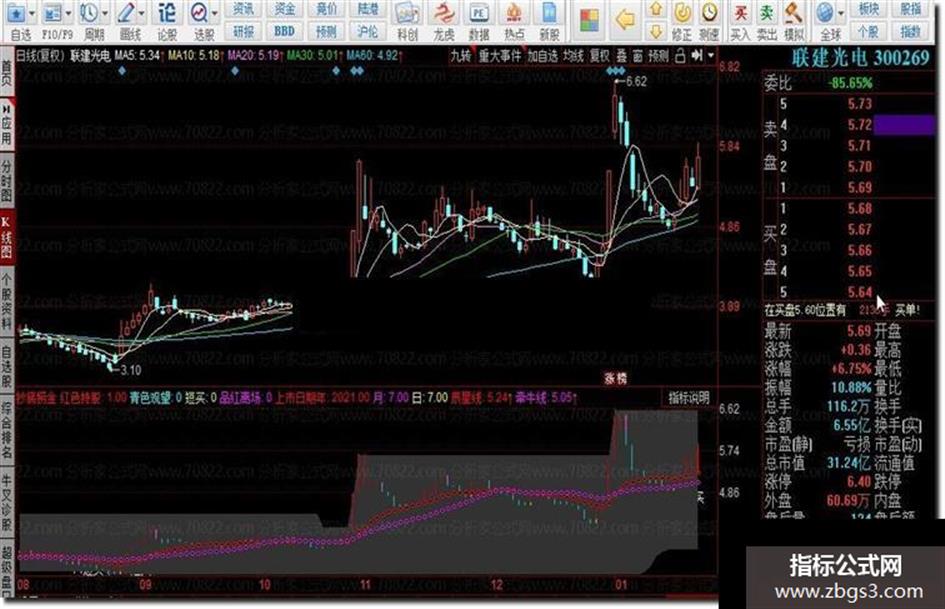Click the 测速 speed test clock icon
This screenshot has width=945, height=609.
tap(709, 13)
